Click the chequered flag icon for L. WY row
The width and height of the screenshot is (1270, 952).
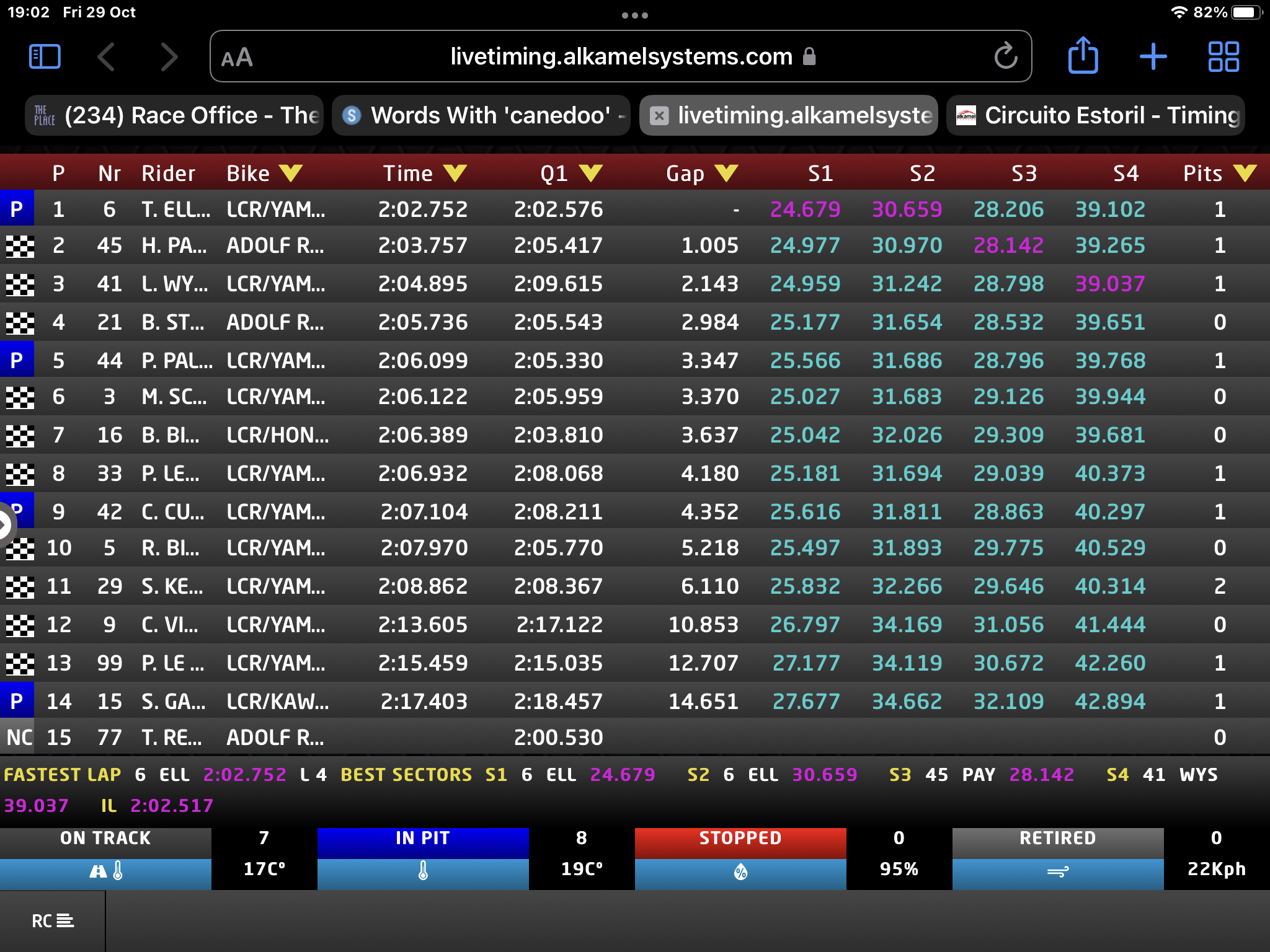pos(20,284)
